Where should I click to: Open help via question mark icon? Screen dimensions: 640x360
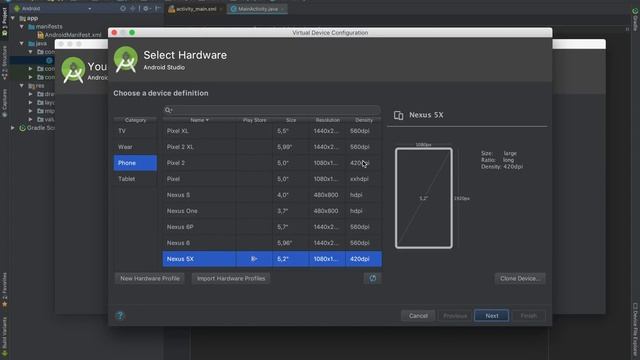[120, 316]
